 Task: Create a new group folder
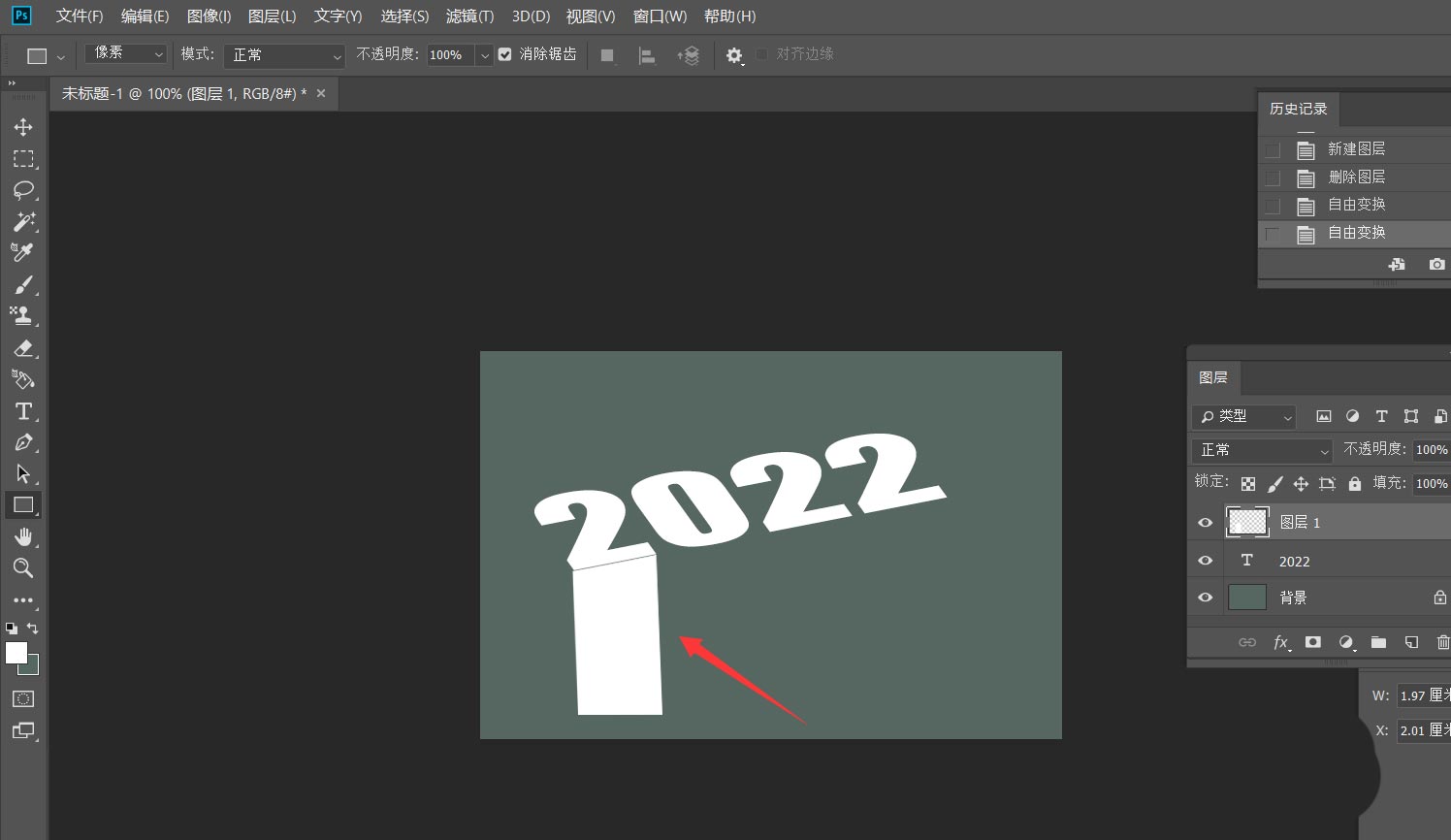point(1378,642)
